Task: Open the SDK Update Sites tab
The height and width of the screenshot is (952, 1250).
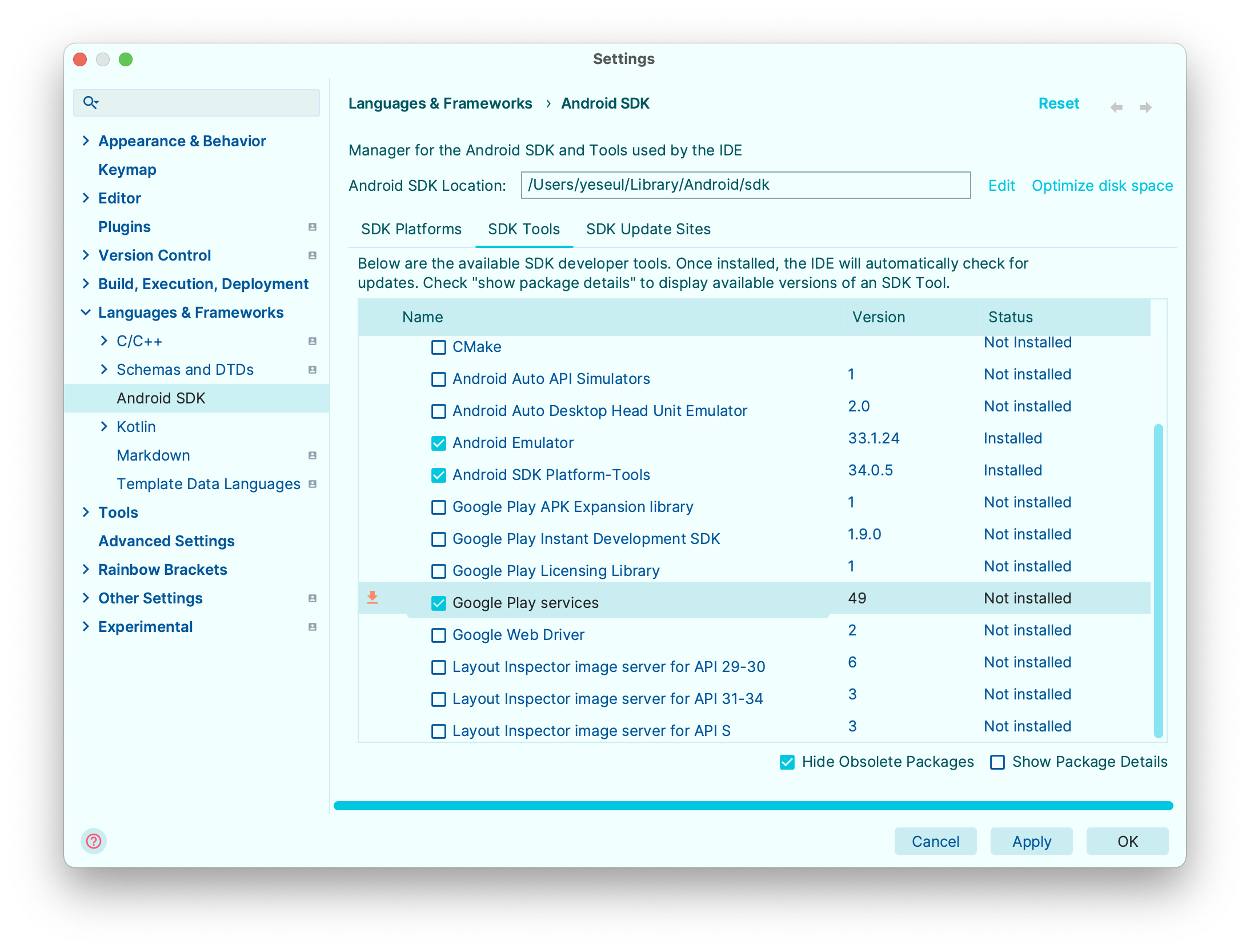Action: tap(648, 229)
